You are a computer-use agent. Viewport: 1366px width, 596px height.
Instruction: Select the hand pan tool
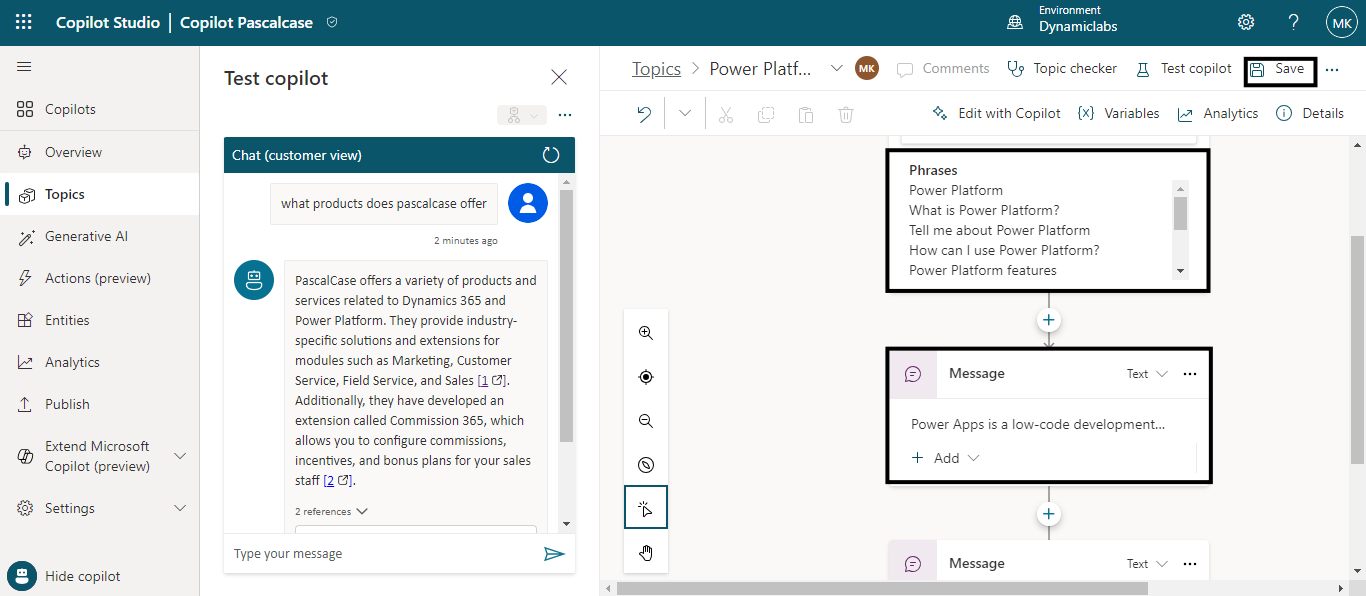(x=646, y=553)
